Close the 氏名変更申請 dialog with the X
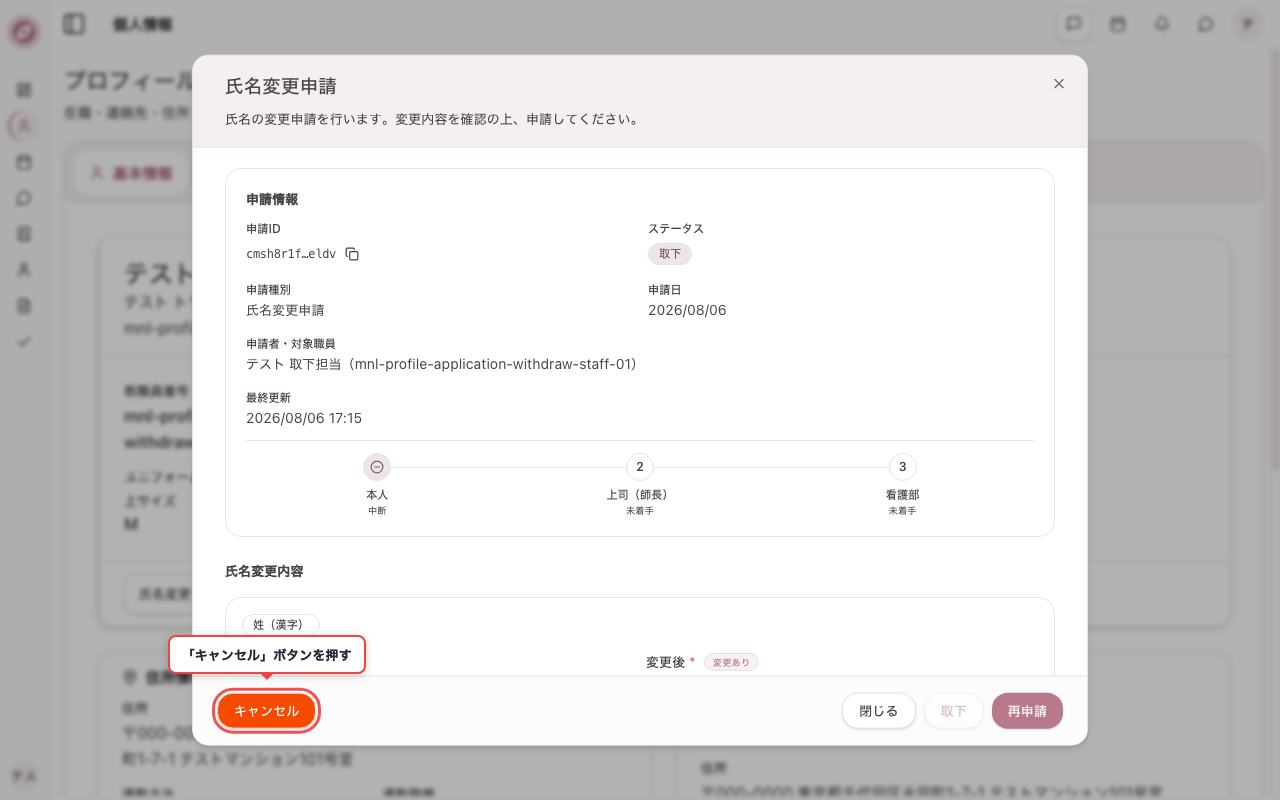This screenshot has width=1280, height=800. 1059,84
